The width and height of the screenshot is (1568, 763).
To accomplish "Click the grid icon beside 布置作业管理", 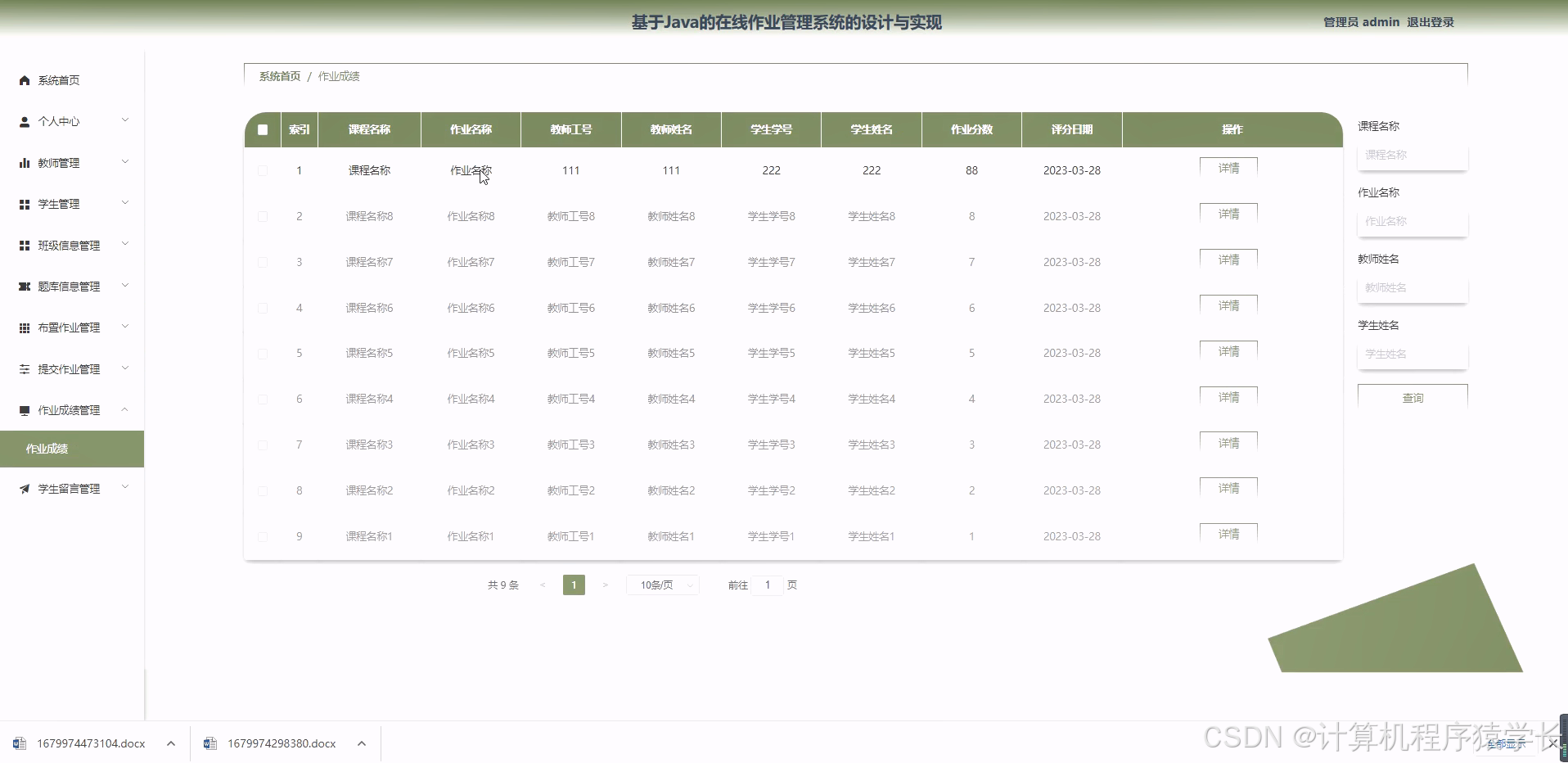I will (25, 327).
